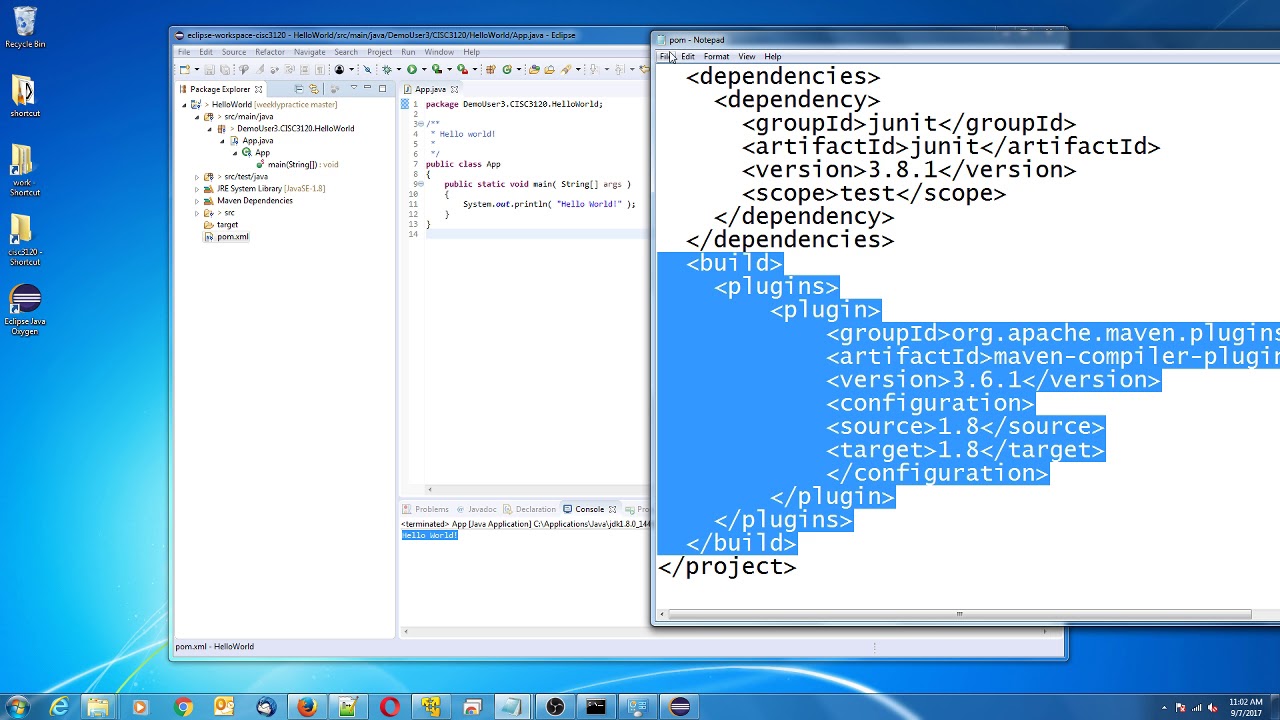Open the Windows Start button
1280x720 pixels.
pyautogui.click(x=17, y=707)
